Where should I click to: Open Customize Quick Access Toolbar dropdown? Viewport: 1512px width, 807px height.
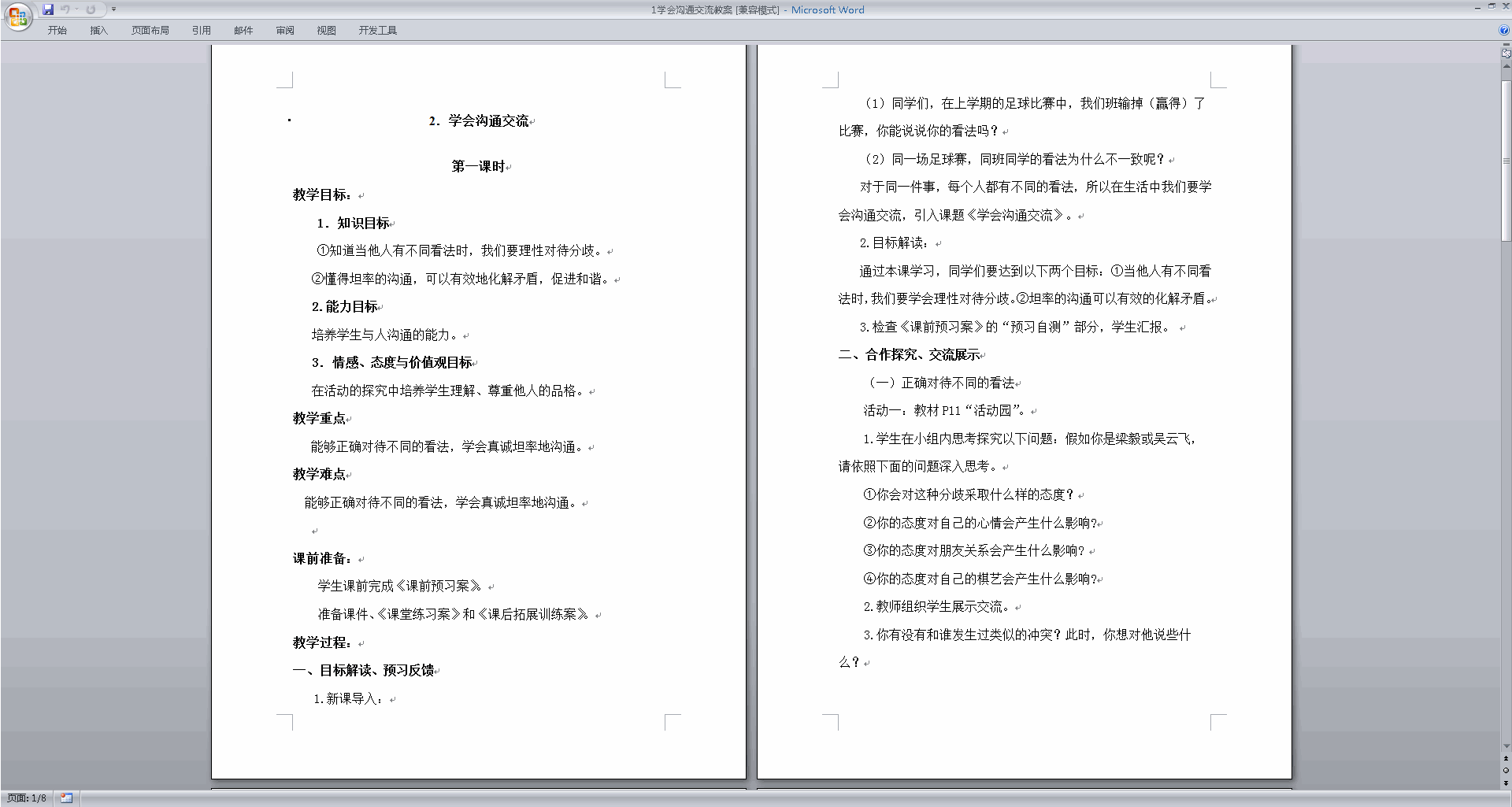pyautogui.click(x=113, y=9)
